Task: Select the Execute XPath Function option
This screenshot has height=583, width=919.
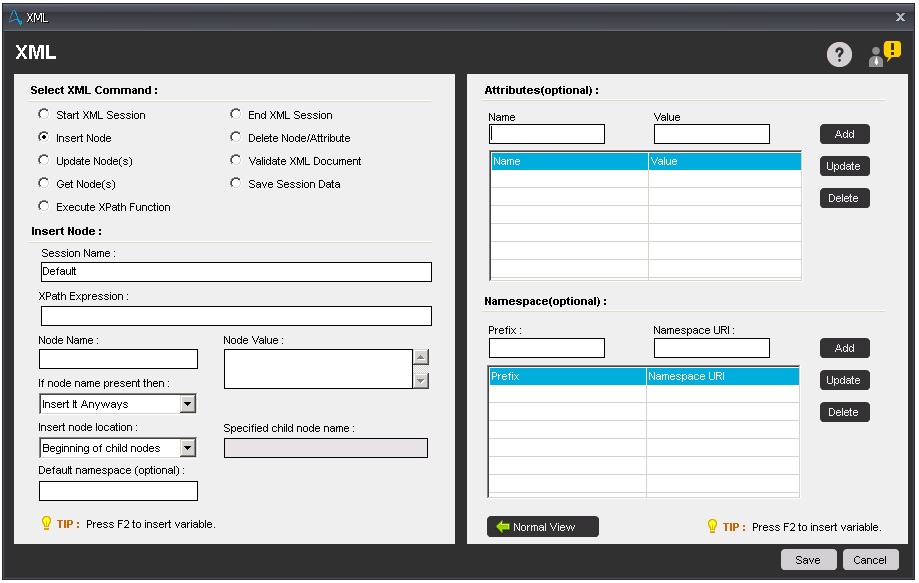Action: [43, 207]
